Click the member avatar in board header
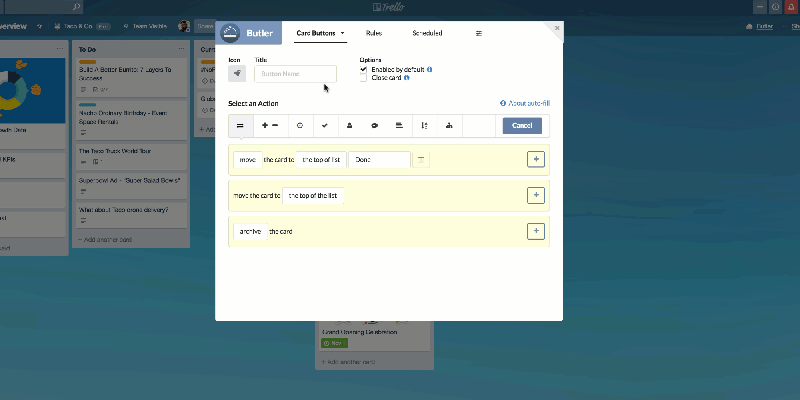 coord(184,26)
